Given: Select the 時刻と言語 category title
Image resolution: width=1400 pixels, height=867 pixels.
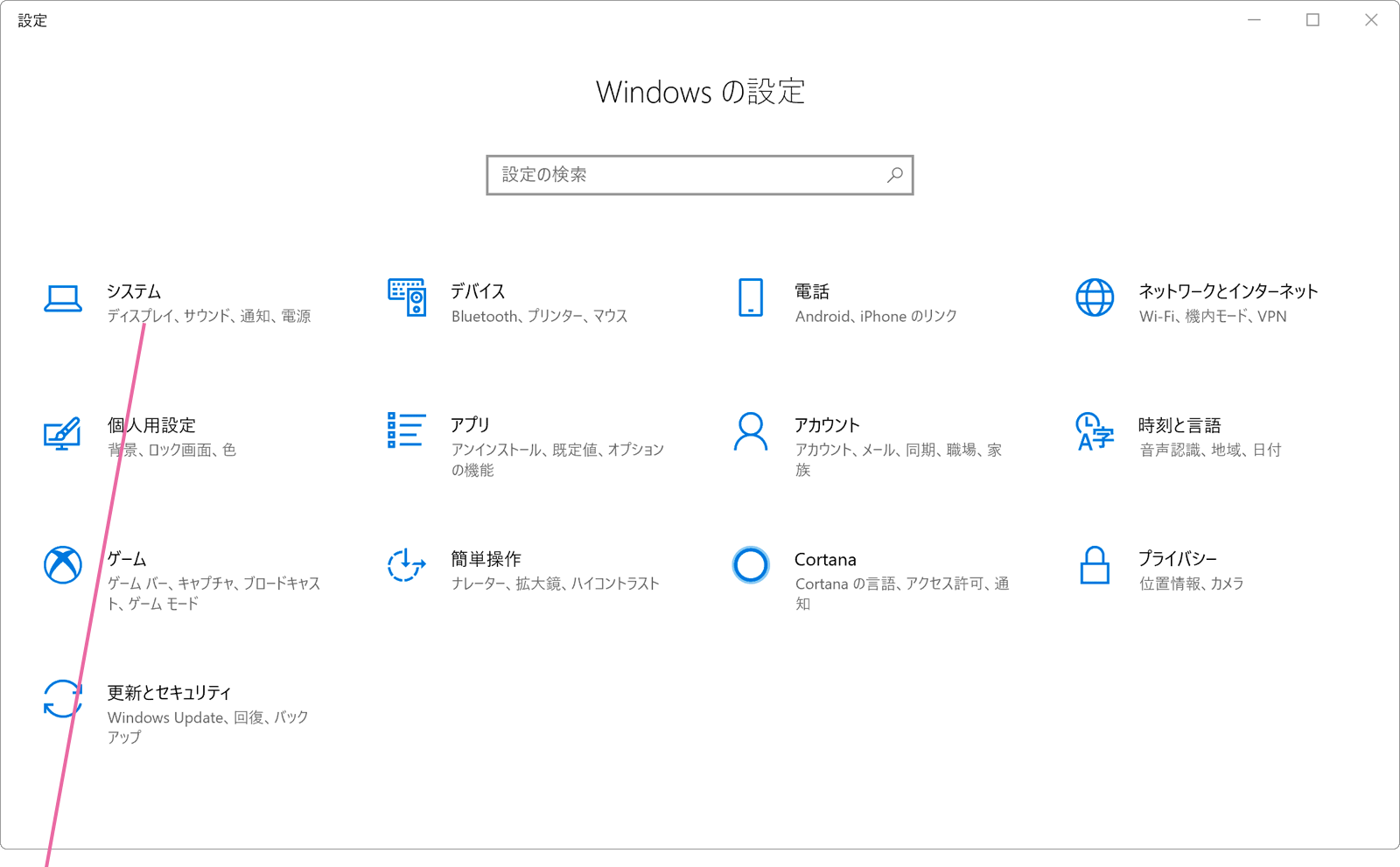Looking at the screenshot, I should 1179,425.
